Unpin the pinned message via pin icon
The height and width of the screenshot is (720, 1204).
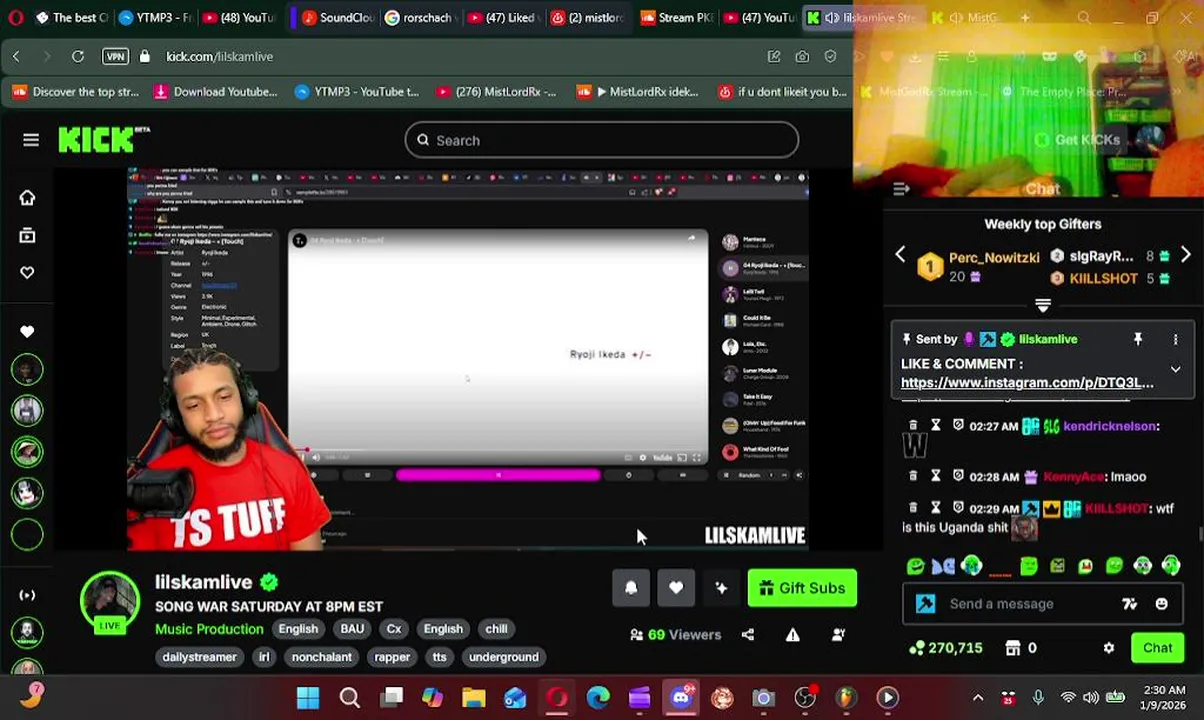1138,340
